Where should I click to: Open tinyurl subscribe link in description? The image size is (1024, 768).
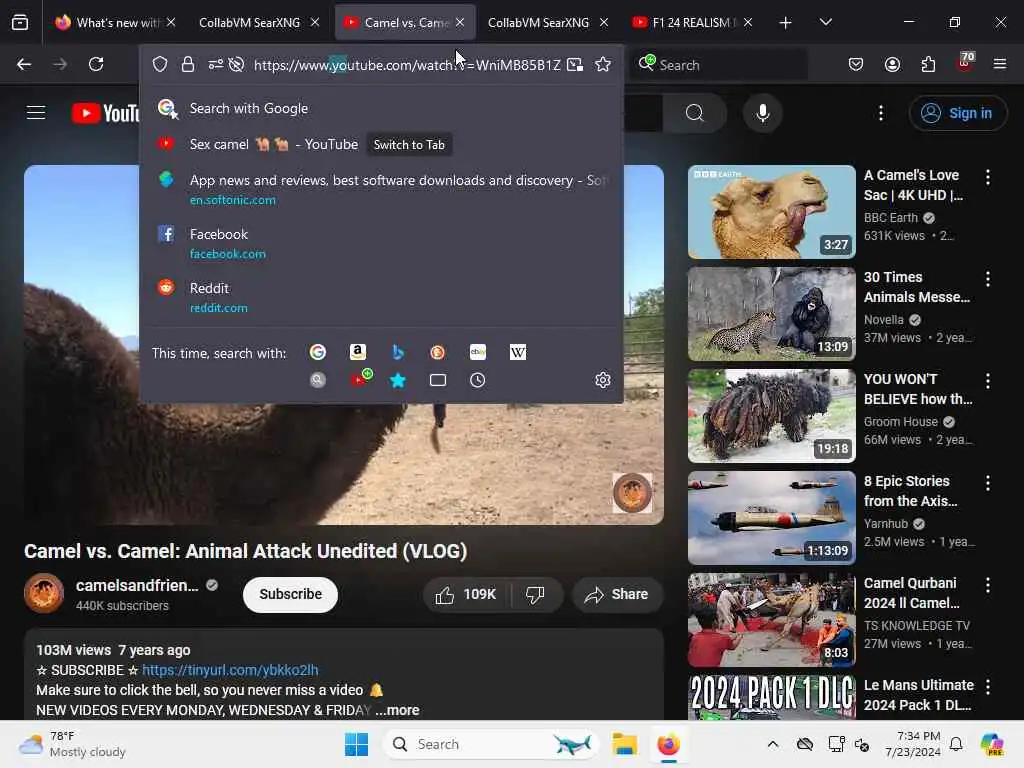(231, 670)
